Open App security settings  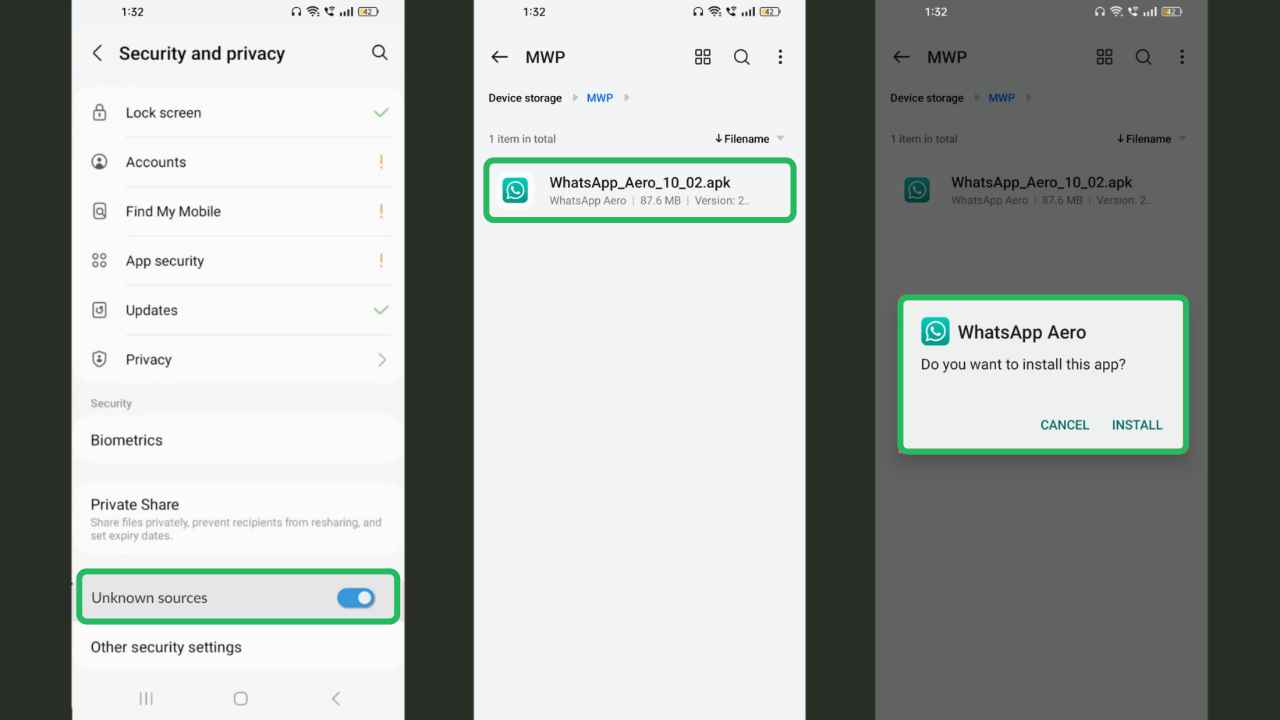tap(238, 261)
